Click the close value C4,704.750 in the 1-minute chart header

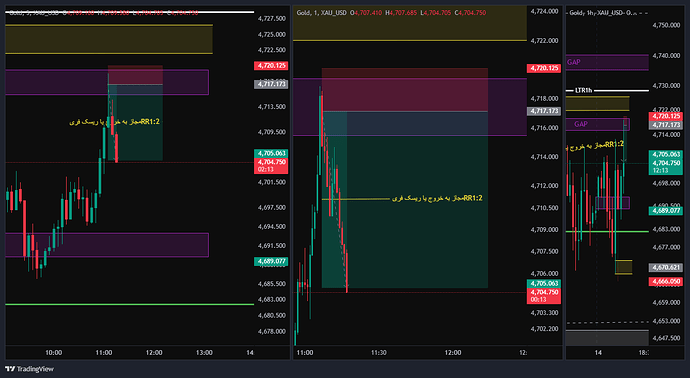click(x=470, y=13)
